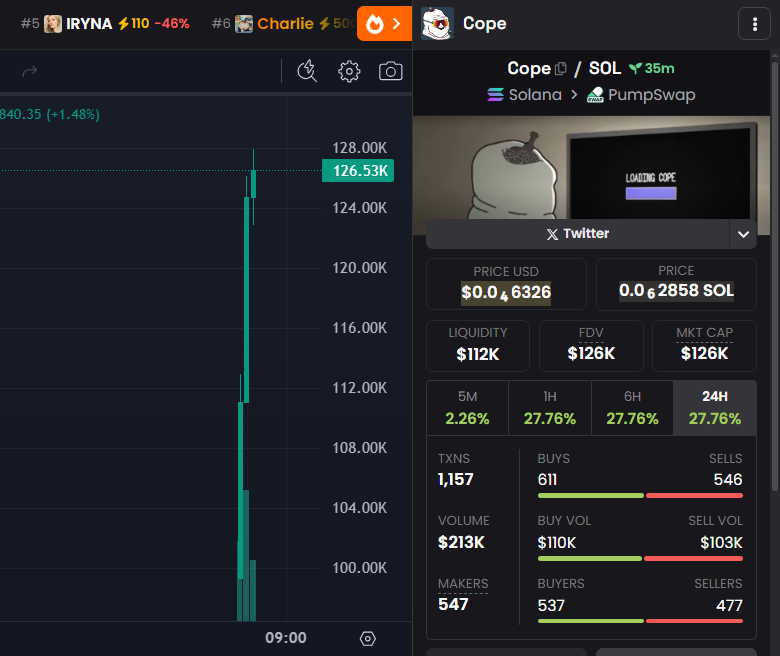Select the 1H timeframe tab

point(550,408)
